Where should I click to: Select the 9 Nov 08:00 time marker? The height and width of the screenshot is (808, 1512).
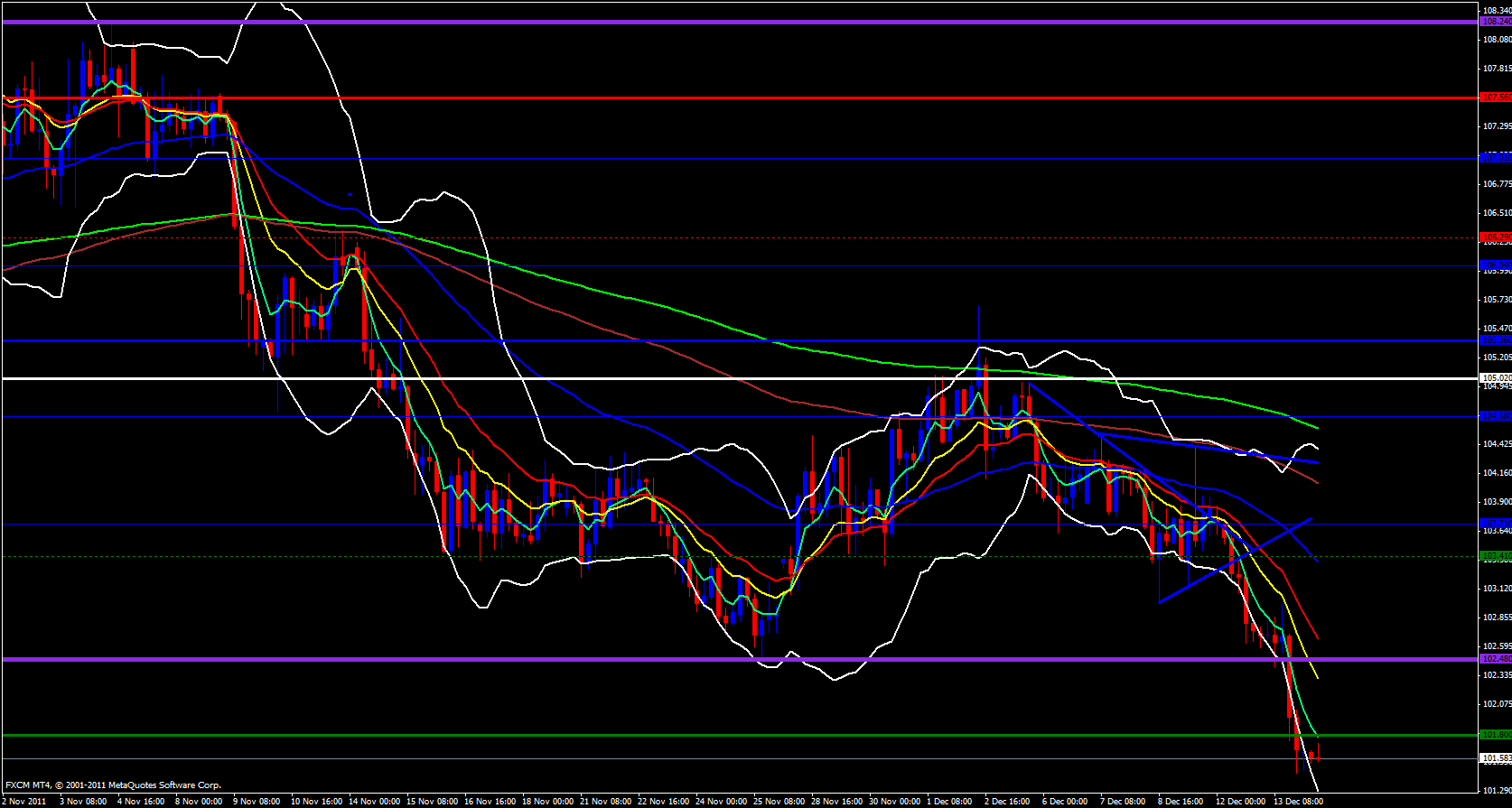[257, 801]
